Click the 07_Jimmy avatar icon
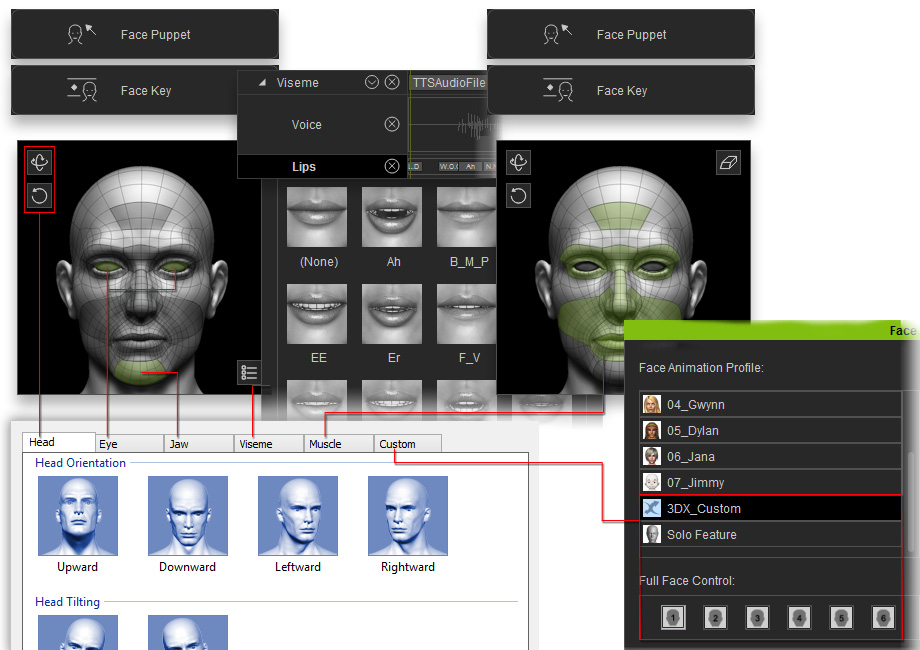Viewport: 920px width, 650px height. [x=652, y=482]
